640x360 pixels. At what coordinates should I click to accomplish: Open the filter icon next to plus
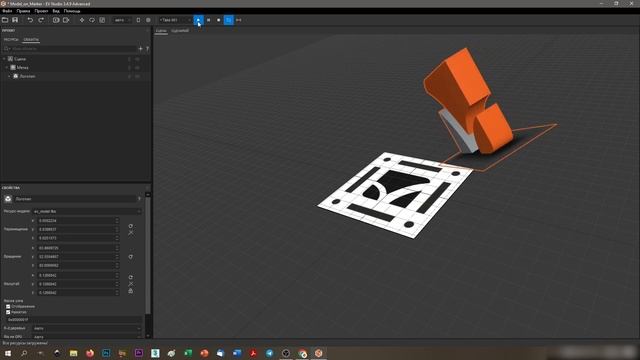coord(147,49)
